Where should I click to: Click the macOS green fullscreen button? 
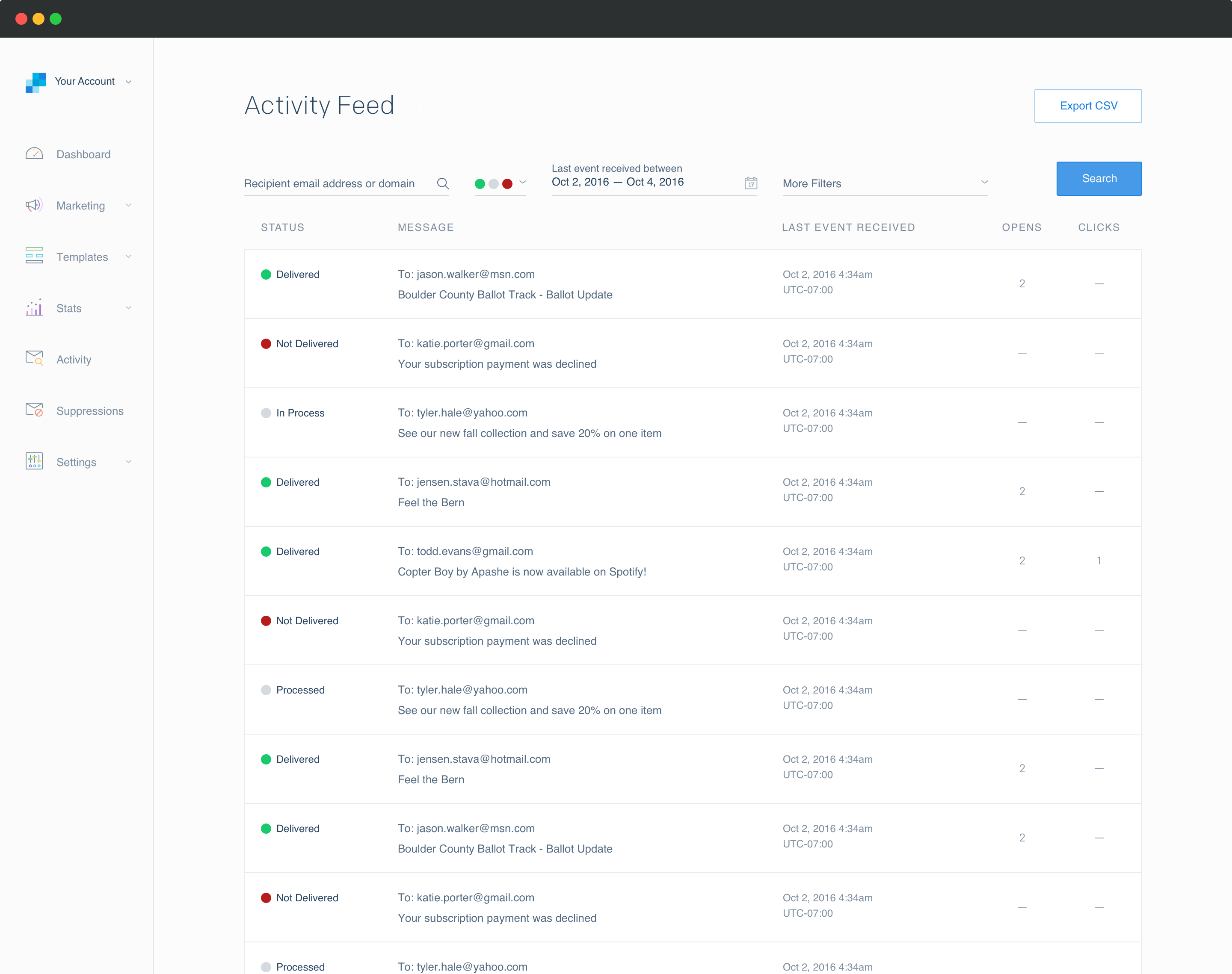pos(55,19)
